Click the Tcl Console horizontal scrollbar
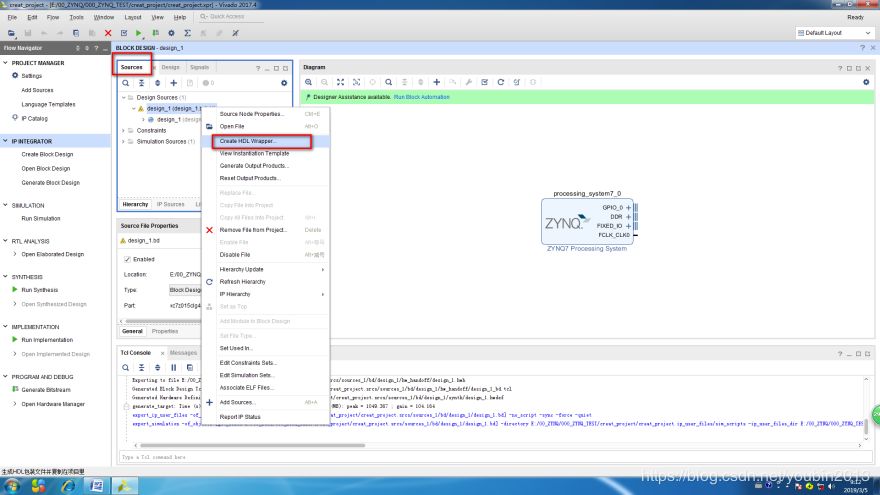 tap(253, 446)
